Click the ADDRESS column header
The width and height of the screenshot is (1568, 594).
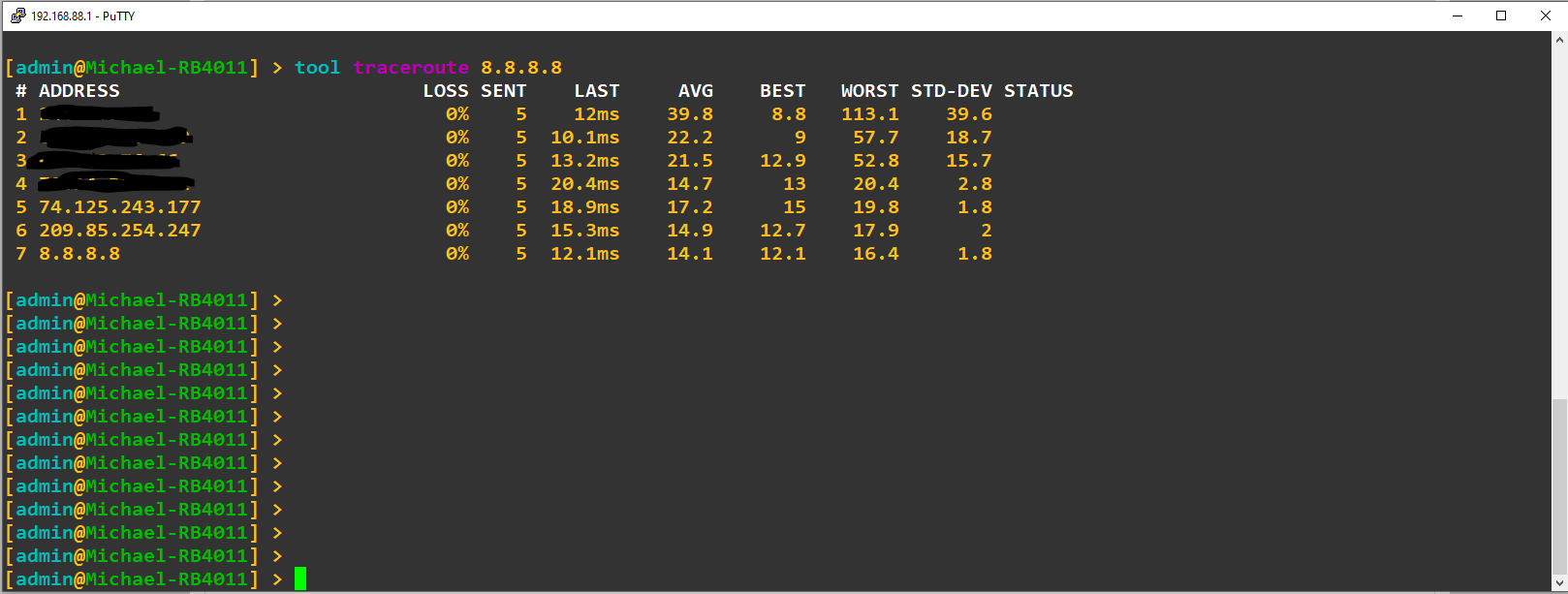tap(79, 91)
